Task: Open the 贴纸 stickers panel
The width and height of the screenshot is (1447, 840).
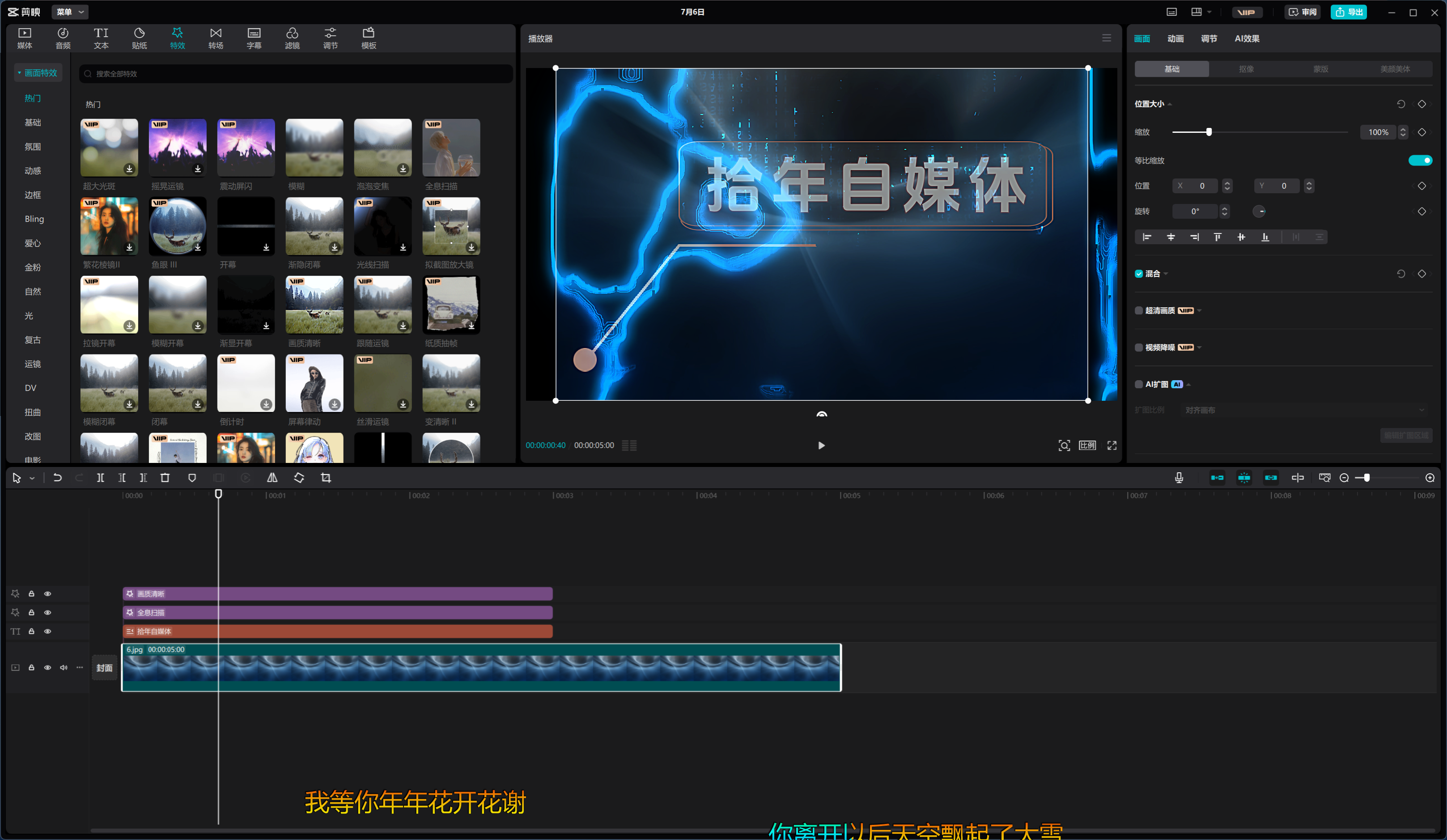Action: pyautogui.click(x=140, y=38)
